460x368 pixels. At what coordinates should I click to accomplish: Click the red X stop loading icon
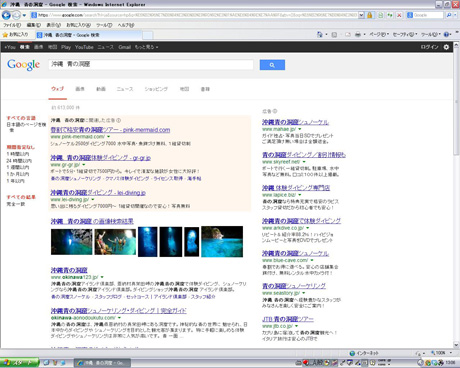[399, 15]
